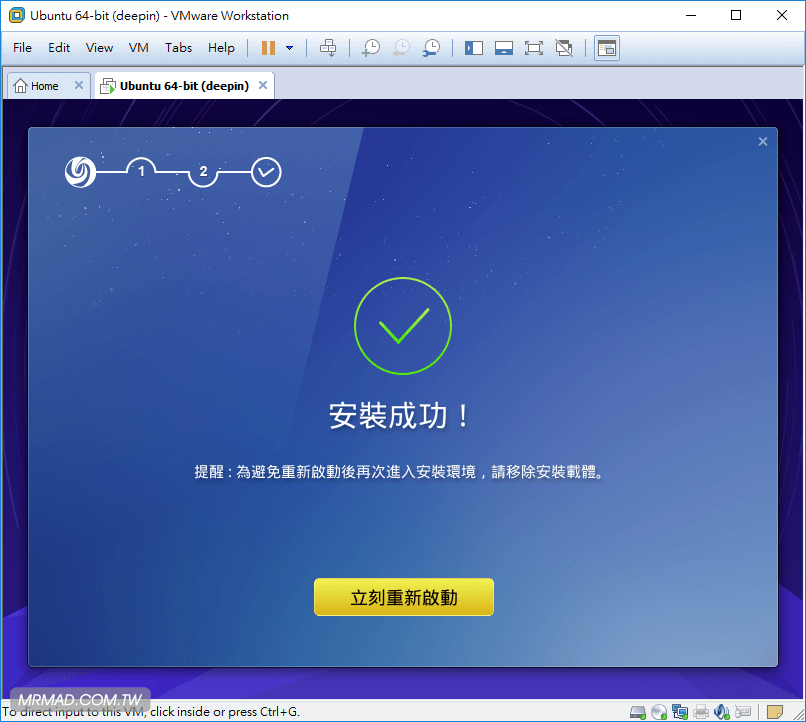This screenshot has width=806, height=722.
Task: Take a snapshot of the VM
Action: (x=371, y=48)
